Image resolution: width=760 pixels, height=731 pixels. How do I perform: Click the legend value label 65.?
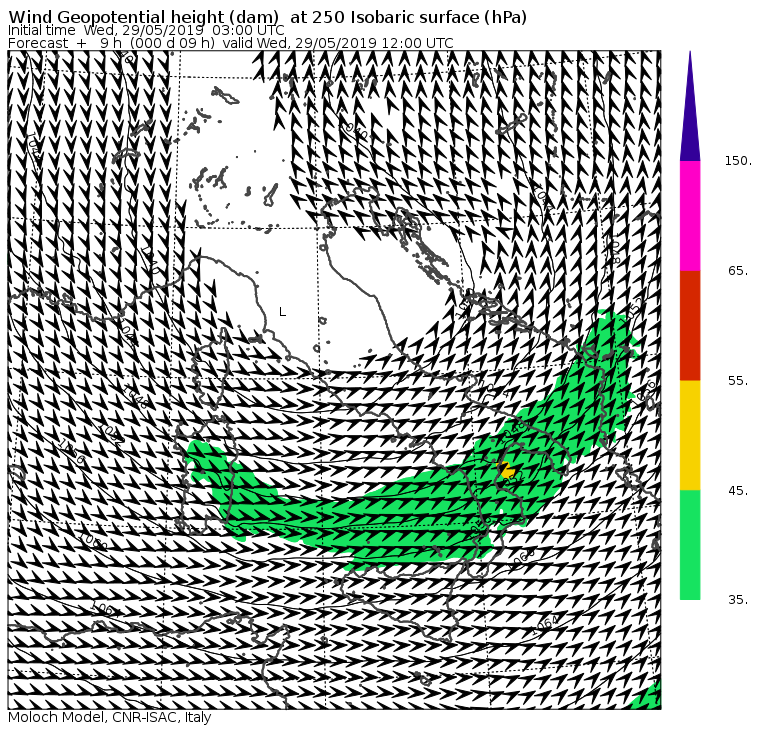(x=740, y=270)
